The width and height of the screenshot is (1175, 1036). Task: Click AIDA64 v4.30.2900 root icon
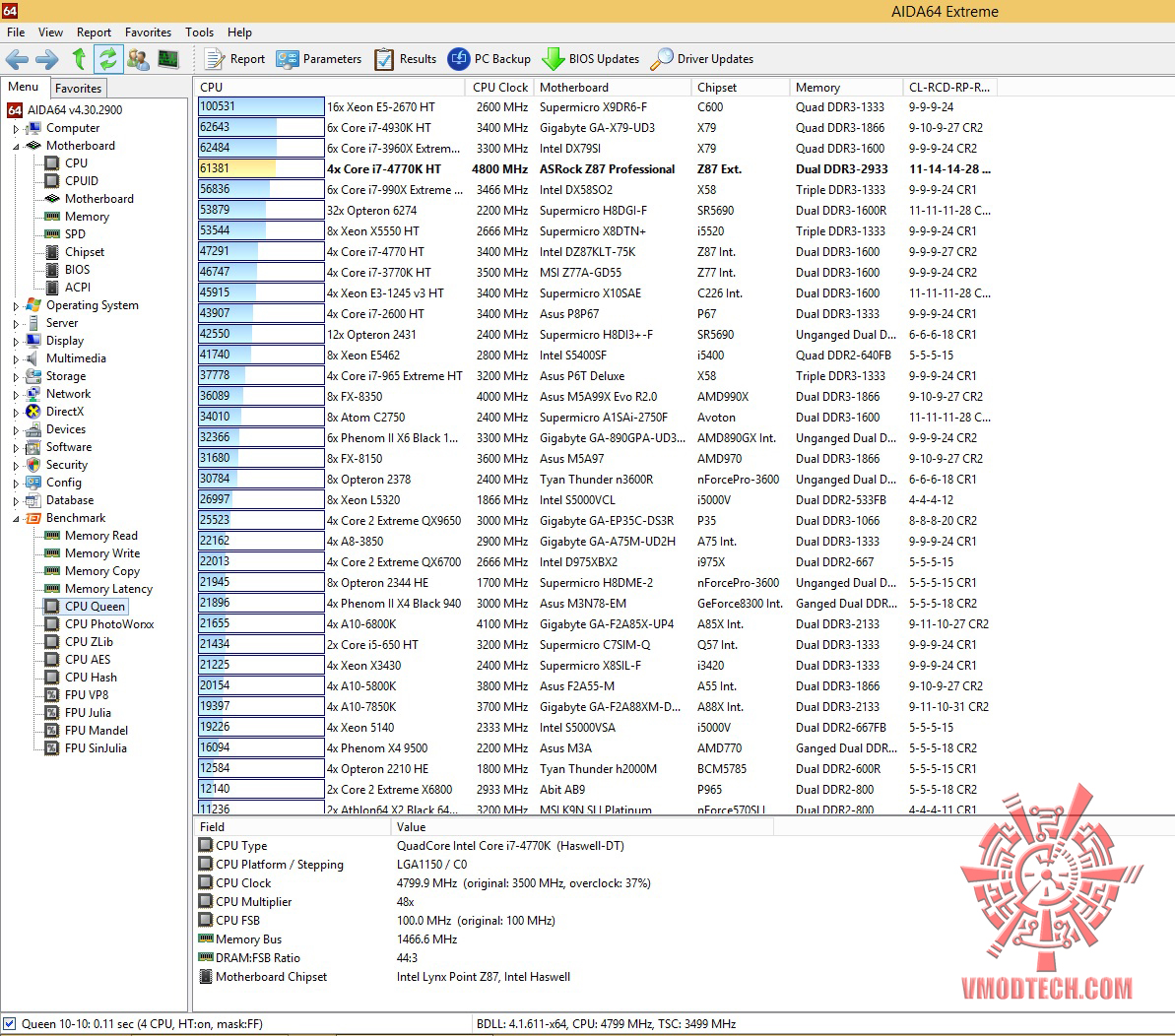click(x=14, y=110)
